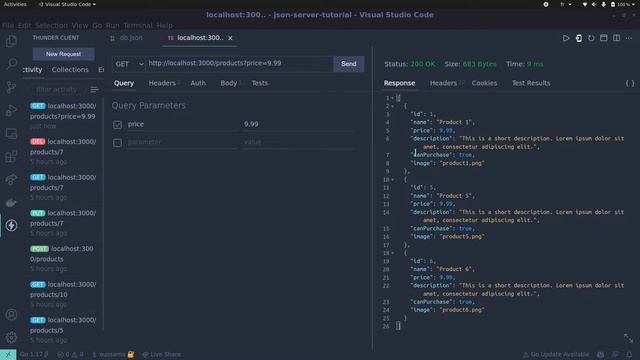Open the GET localhost:3000/products/10 activity entry
This screenshot has height=360, width=640.
point(63,294)
